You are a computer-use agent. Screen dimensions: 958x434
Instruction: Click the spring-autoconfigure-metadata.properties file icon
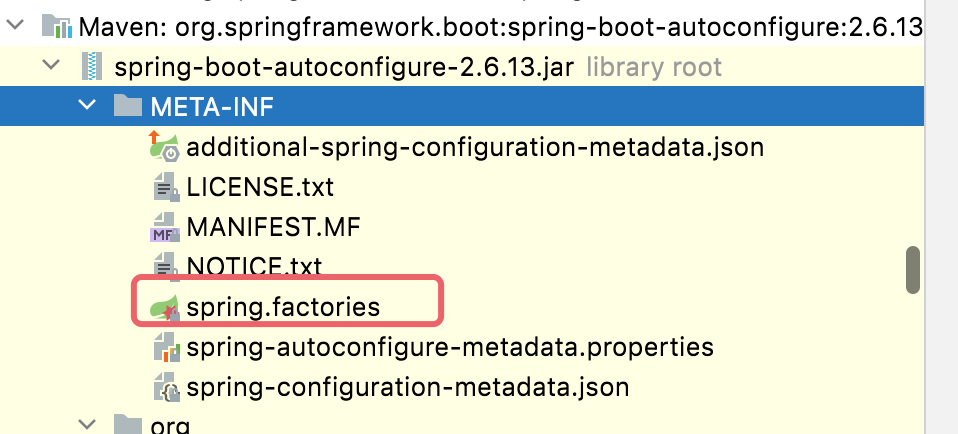point(163,348)
